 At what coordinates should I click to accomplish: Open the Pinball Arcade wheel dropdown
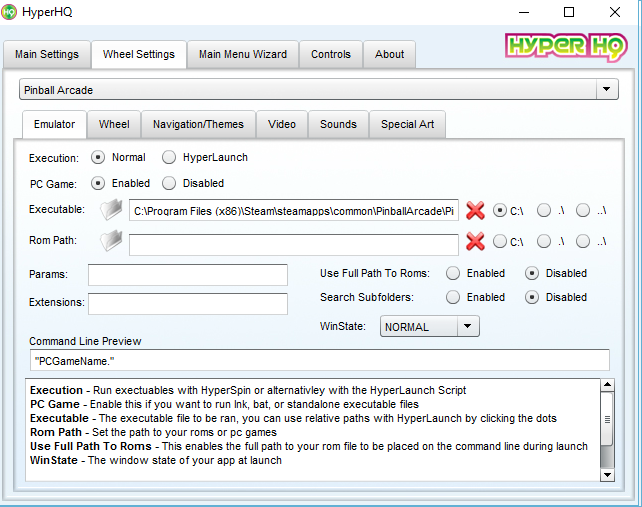(x=606, y=90)
